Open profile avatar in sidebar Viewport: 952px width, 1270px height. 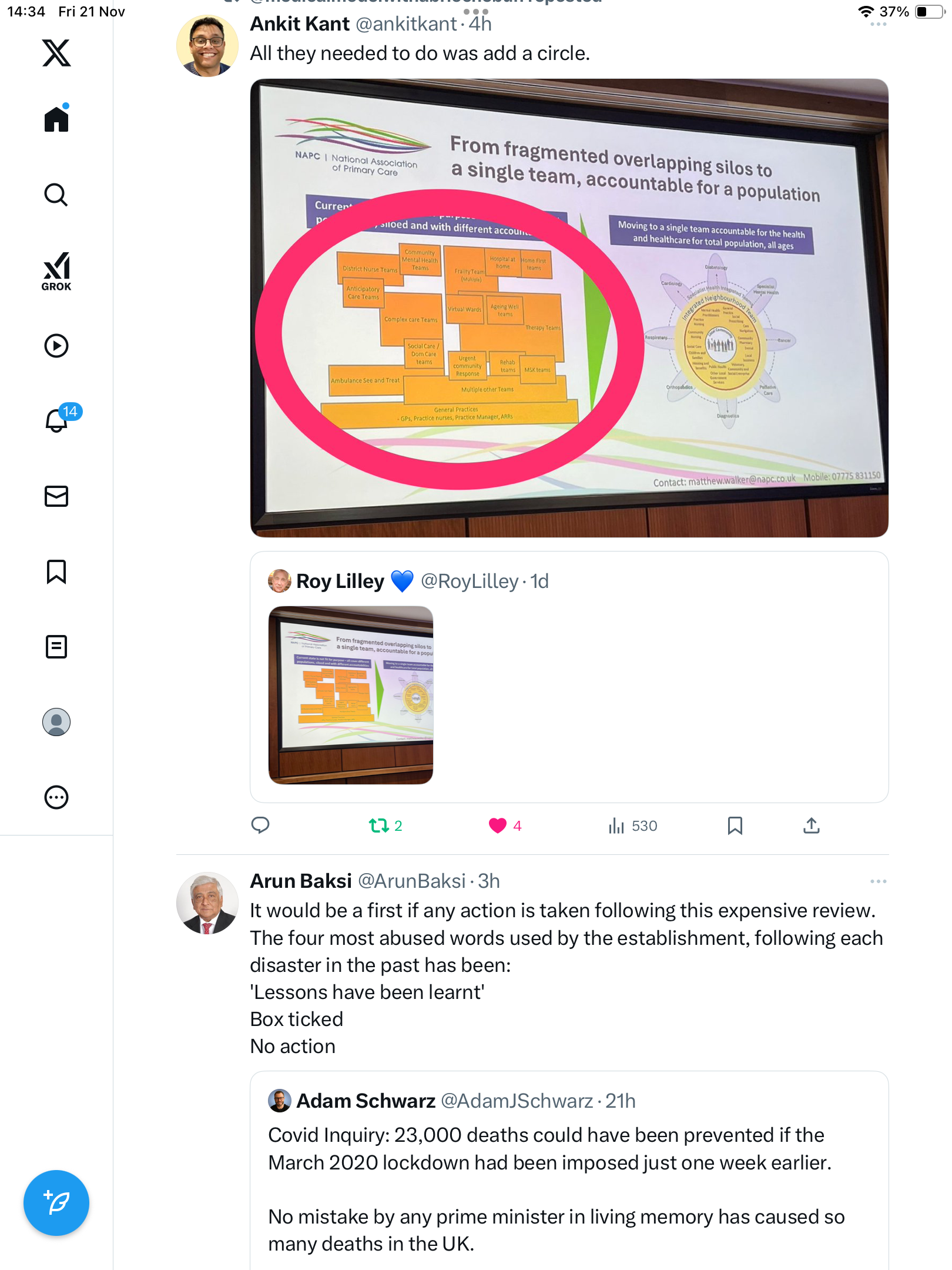[x=56, y=722]
